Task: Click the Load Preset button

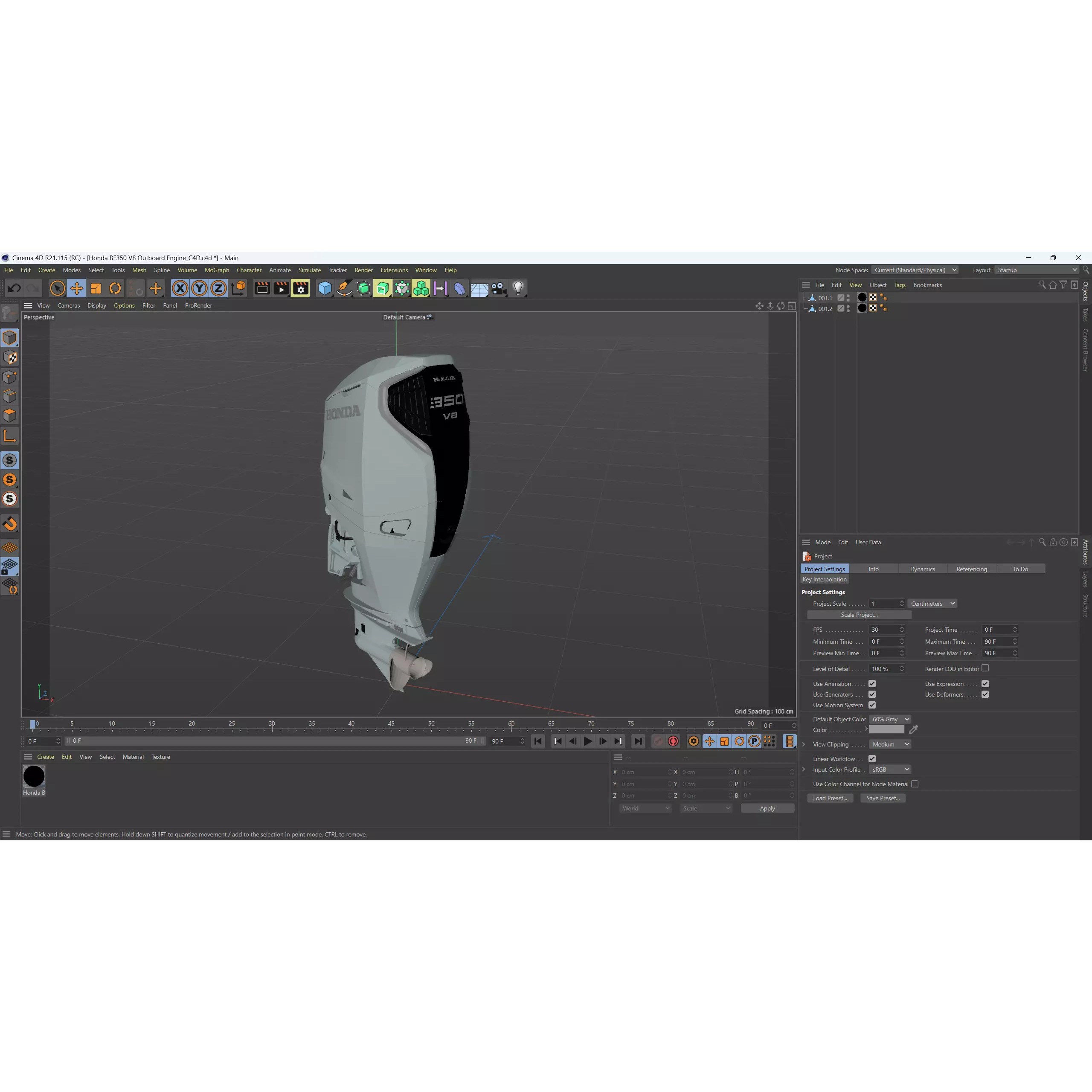Action: pyautogui.click(x=830, y=798)
